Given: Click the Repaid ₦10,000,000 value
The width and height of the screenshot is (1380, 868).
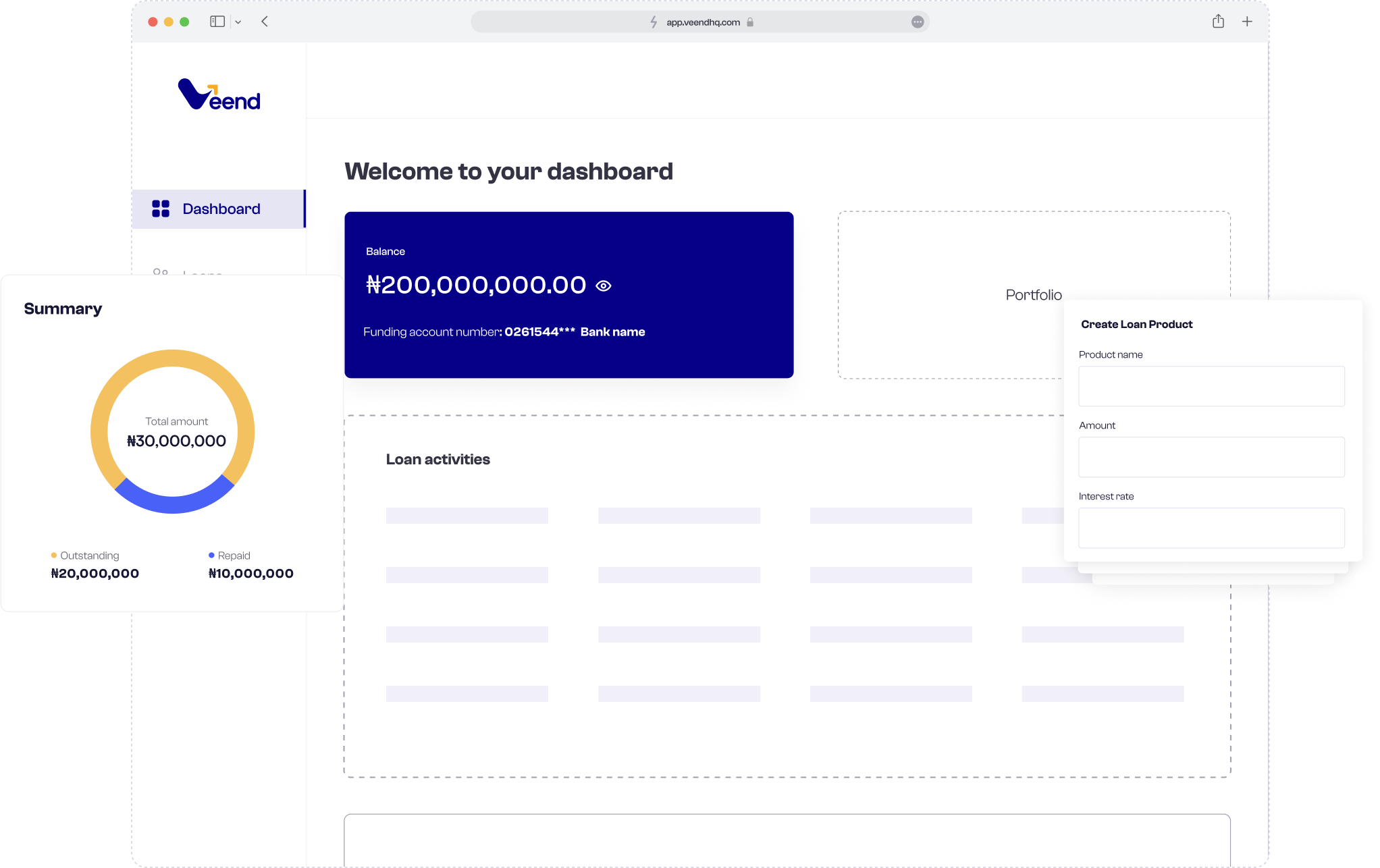Looking at the screenshot, I should pos(251,574).
